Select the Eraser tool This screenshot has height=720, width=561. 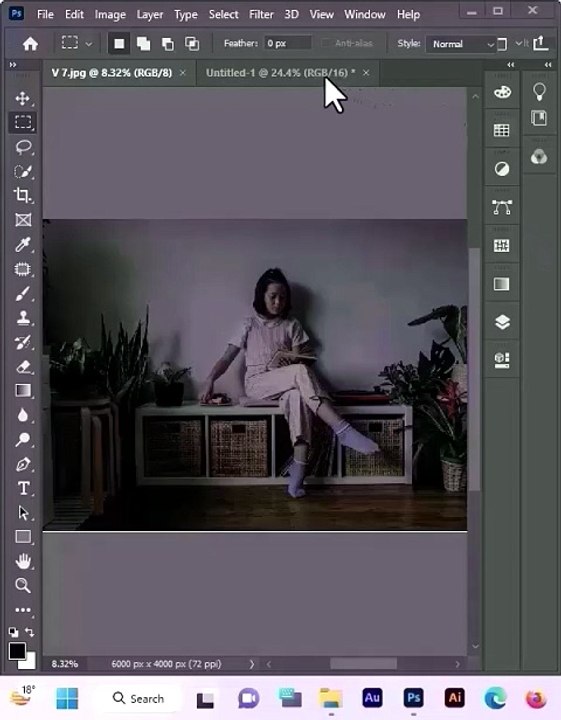[23, 367]
